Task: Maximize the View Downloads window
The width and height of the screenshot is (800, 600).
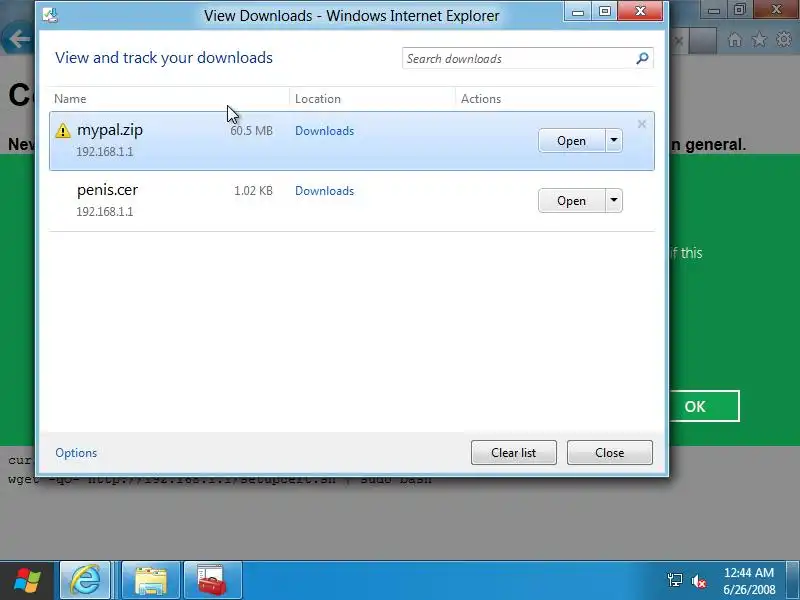Action: point(605,11)
